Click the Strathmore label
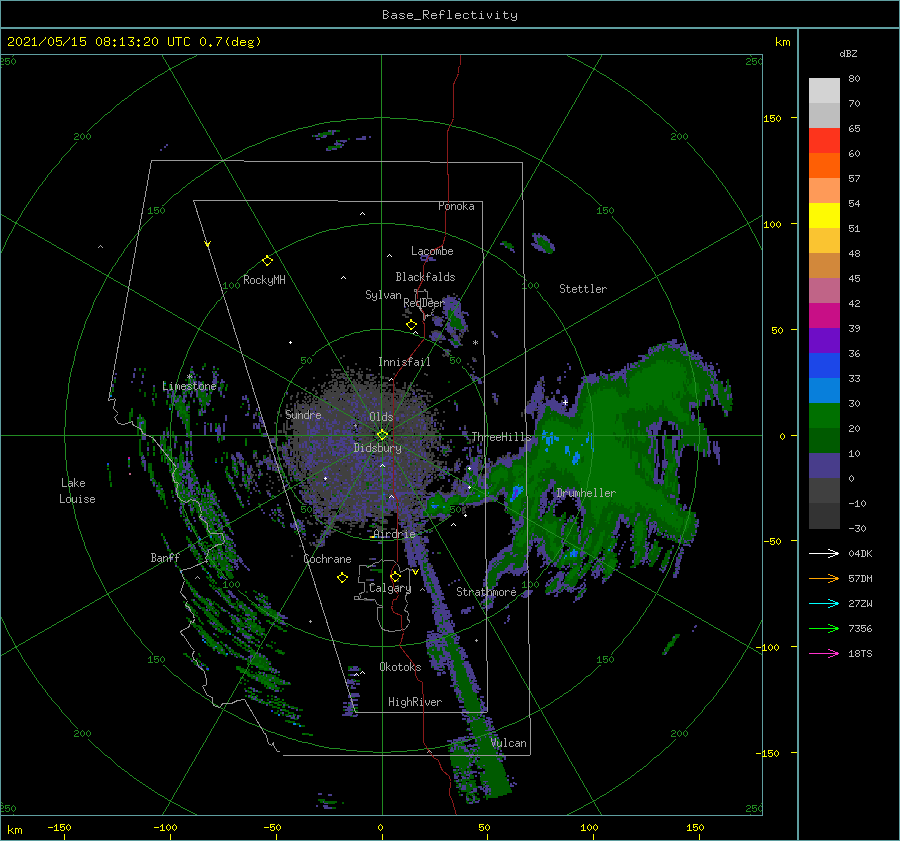This screenshot has width=900, height=841. (486, 592)
